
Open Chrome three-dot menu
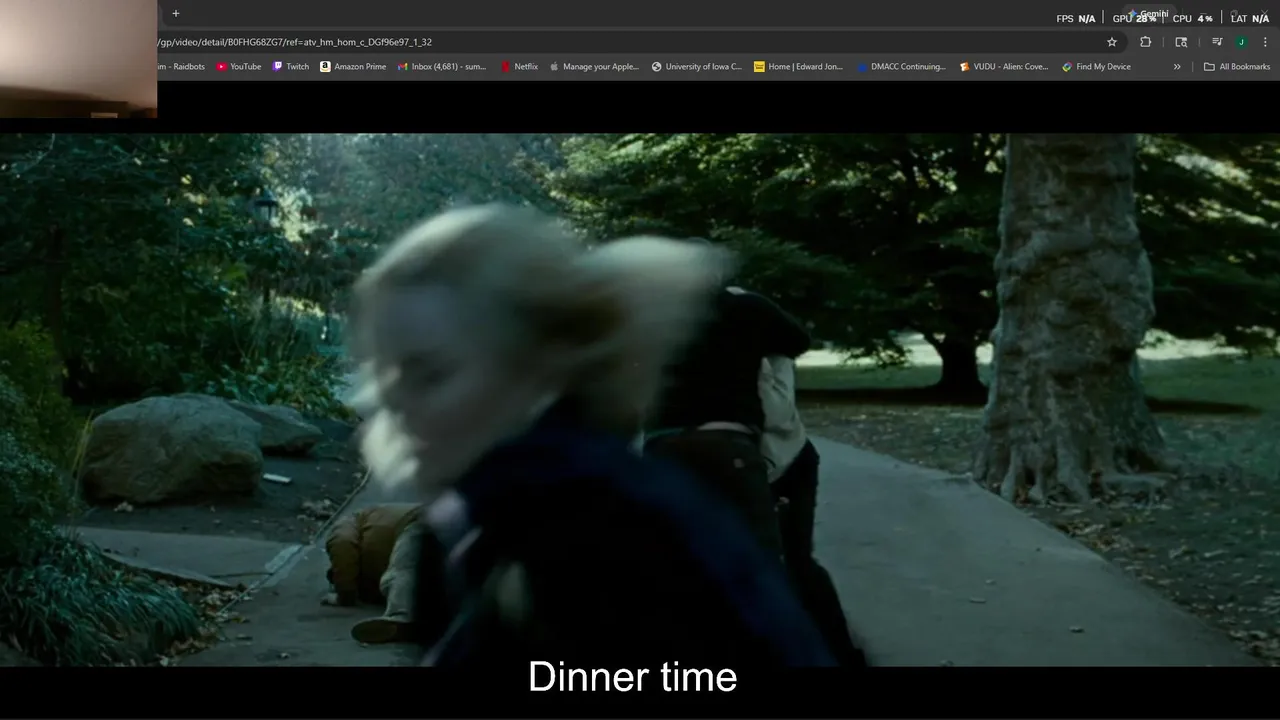pos(1266,42)
